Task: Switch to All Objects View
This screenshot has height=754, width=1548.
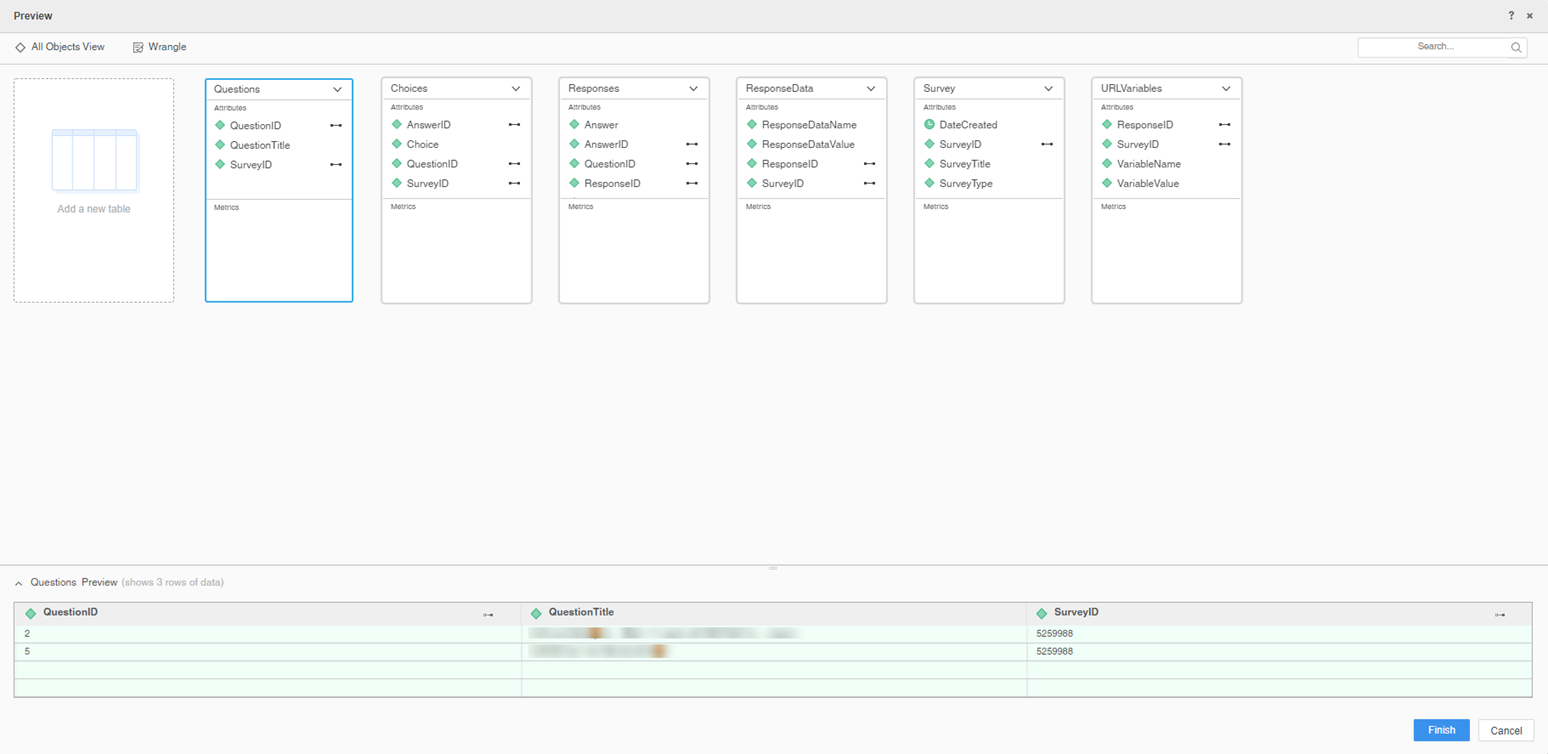Action: point(60,47)
